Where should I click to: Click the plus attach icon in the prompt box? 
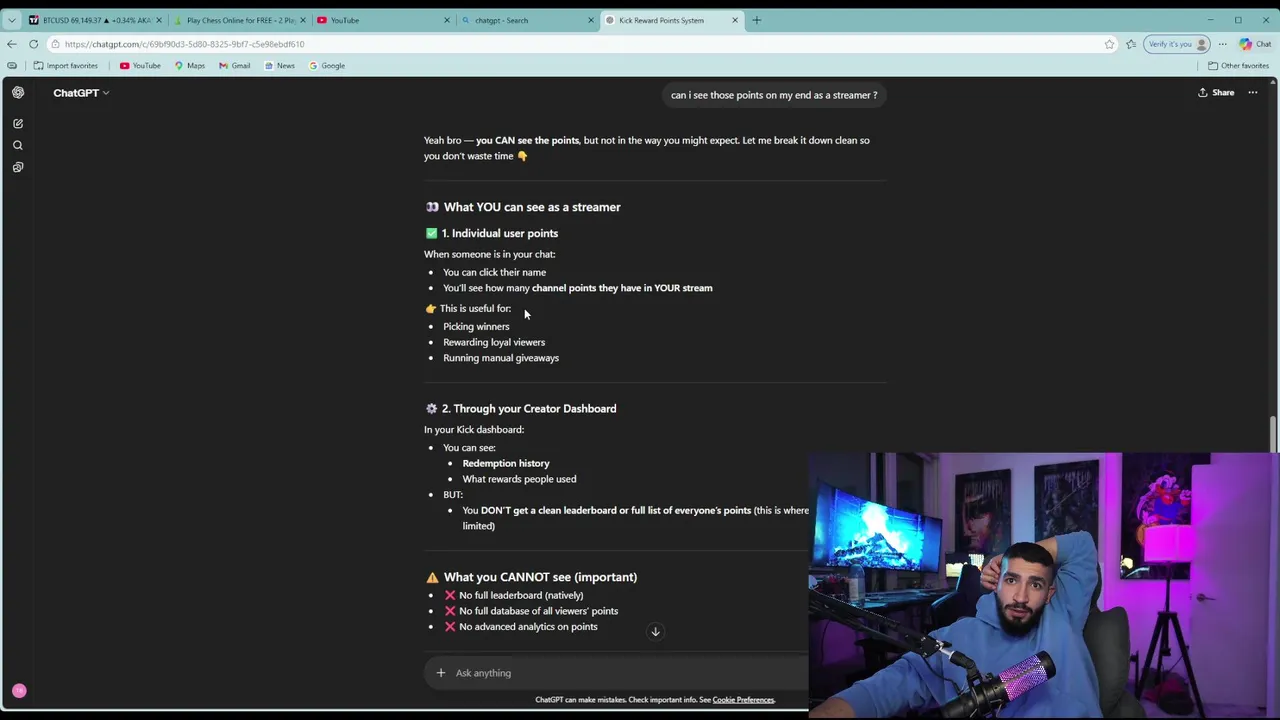coord(441,673)
